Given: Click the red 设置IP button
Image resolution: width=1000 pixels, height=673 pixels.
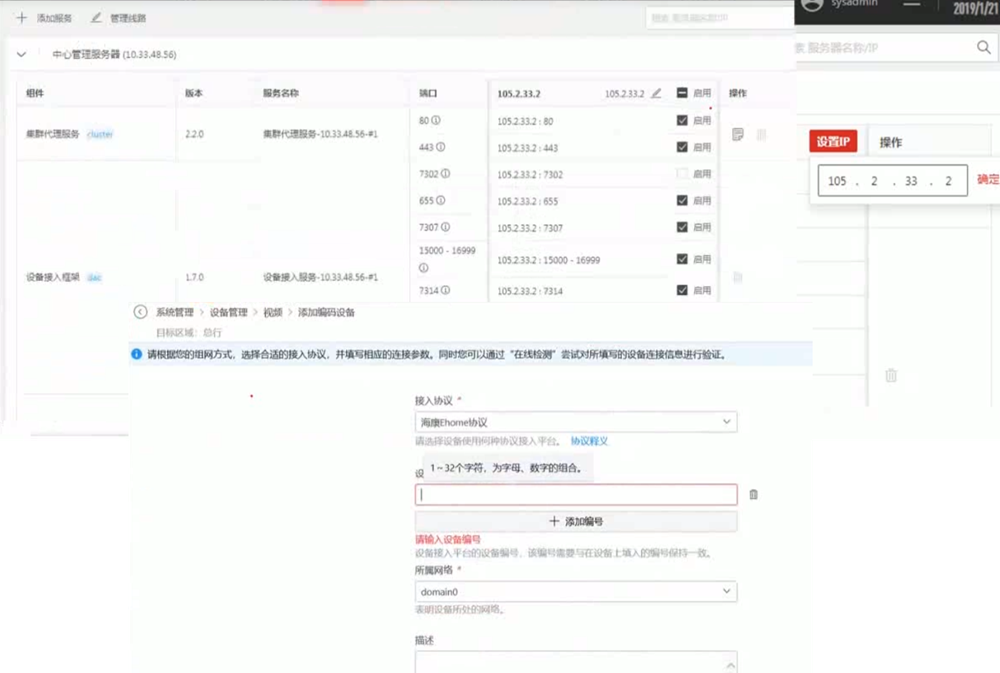Looking at the screenshot, I should pyautogui.click(x=833, y=142).
